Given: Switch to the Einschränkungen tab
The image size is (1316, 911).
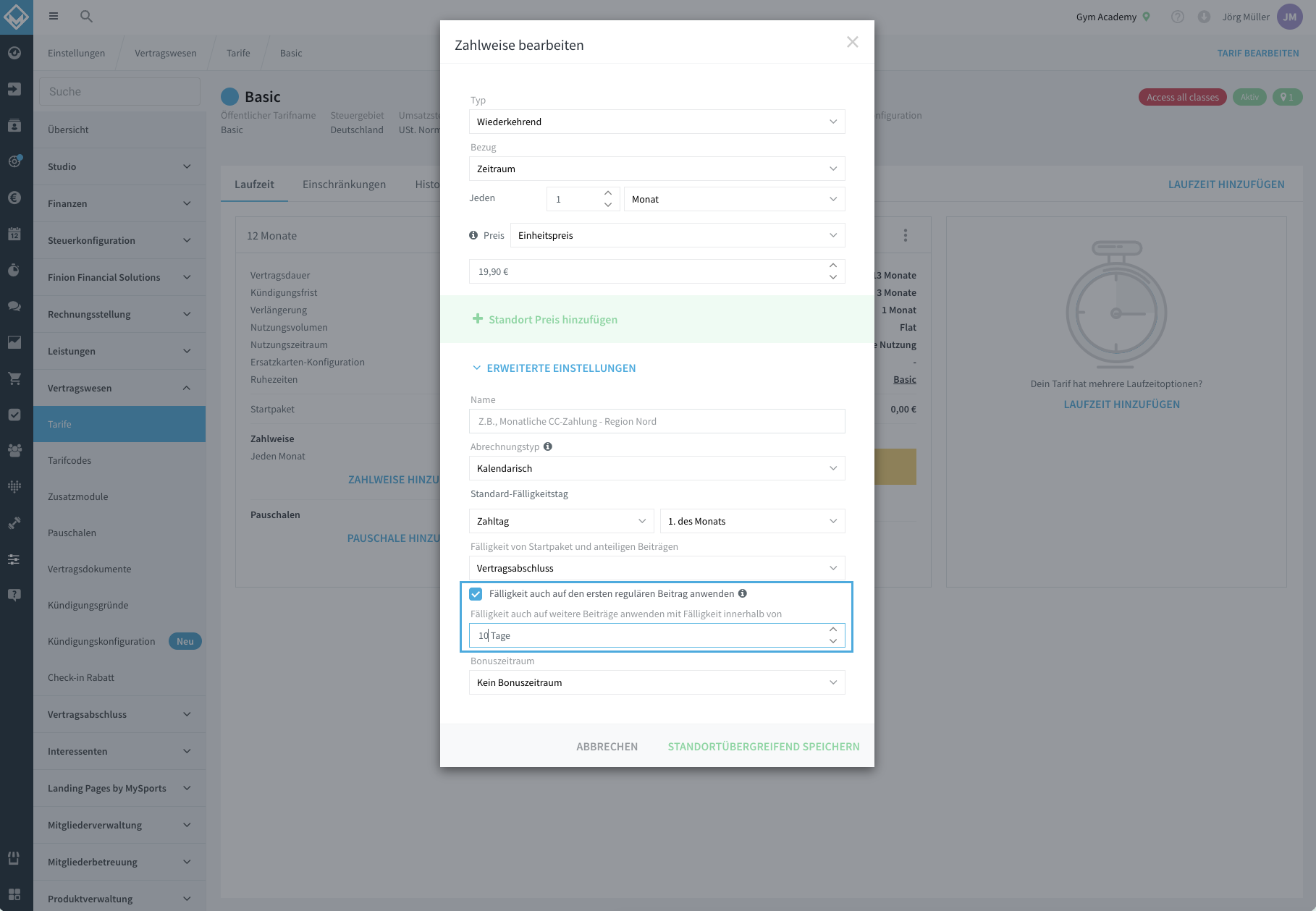Looking at the screenshot, I should pos(344,185).
